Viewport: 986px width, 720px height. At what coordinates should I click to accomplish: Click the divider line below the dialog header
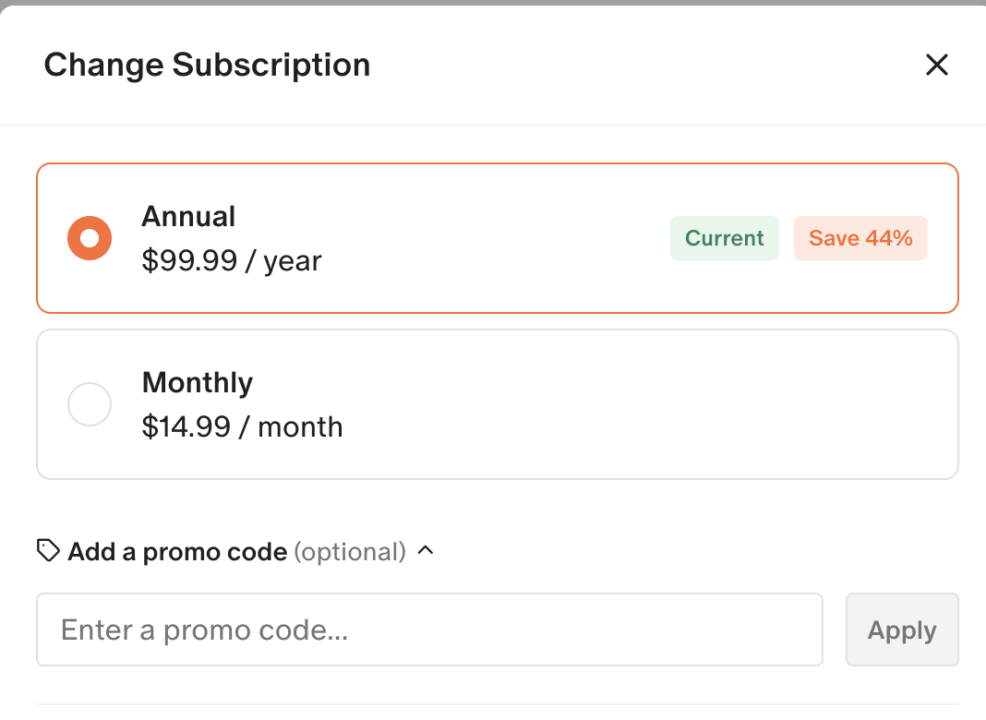point(493,124)
